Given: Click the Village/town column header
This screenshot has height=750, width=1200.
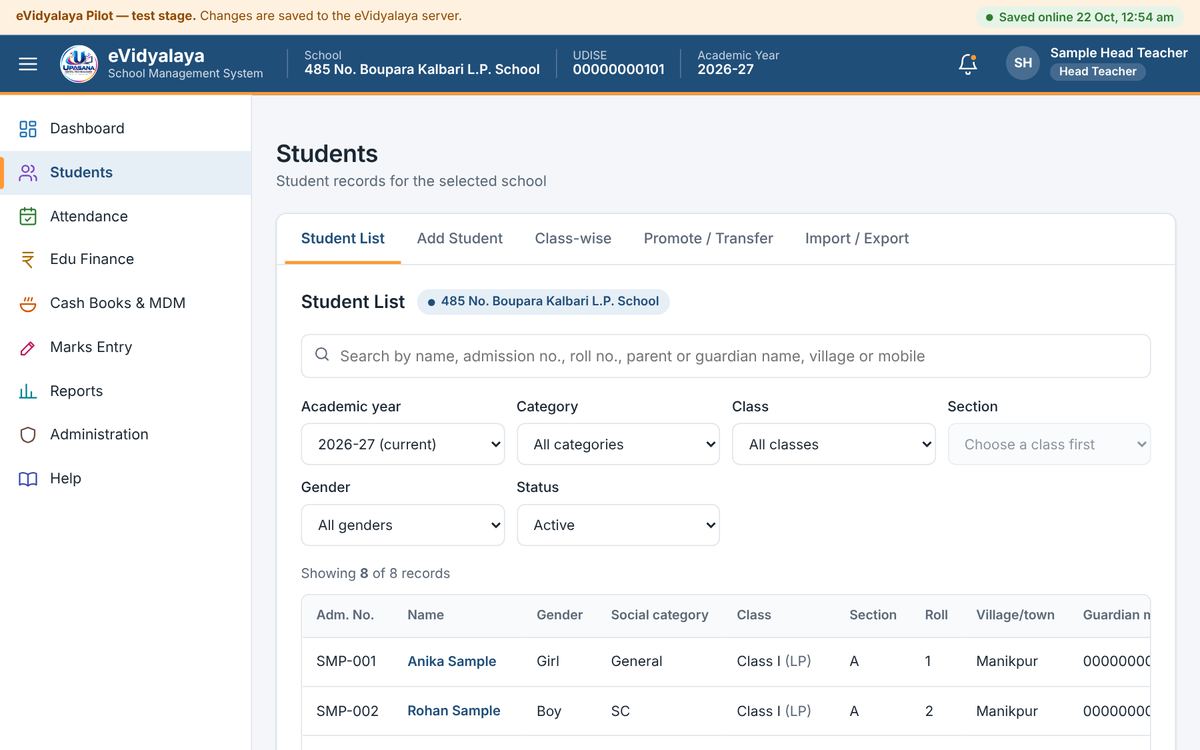Looking at the screenshot, I should coord(1015,615).
